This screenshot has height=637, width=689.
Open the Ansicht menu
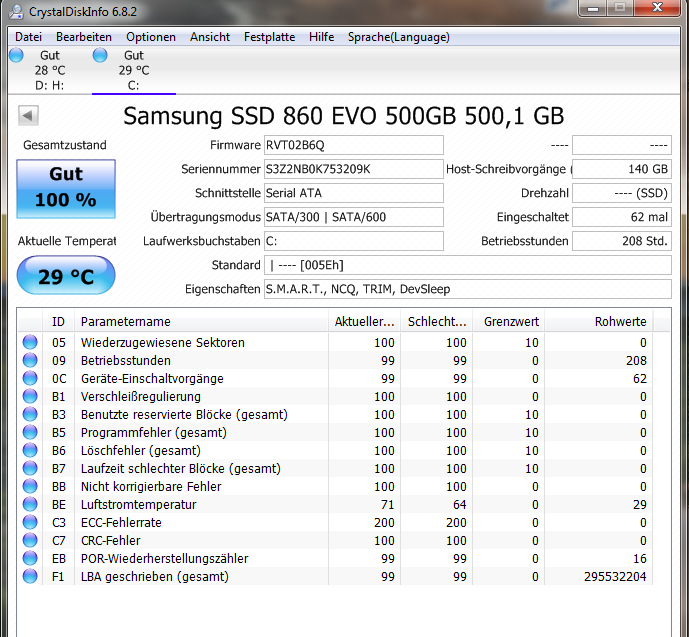[x=210, y=37]
